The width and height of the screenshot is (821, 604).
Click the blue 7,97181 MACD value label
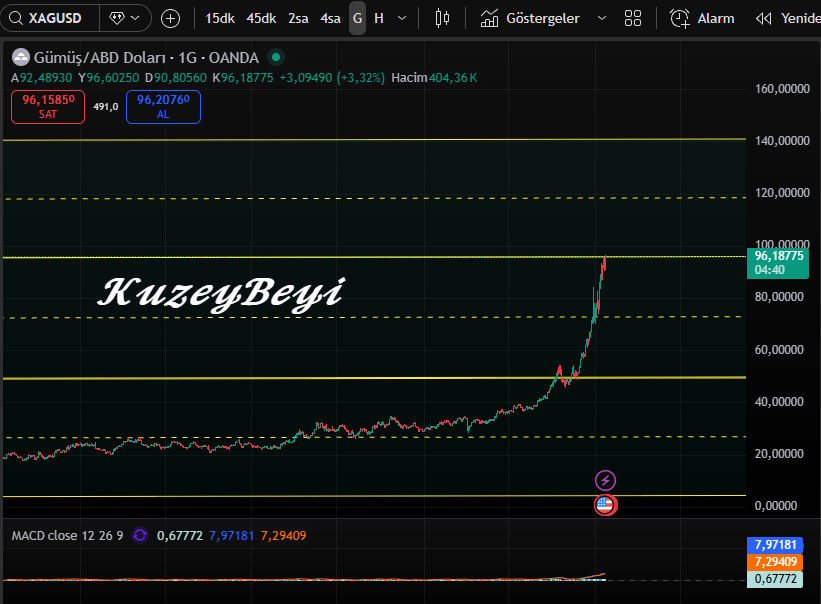point(776,545)
